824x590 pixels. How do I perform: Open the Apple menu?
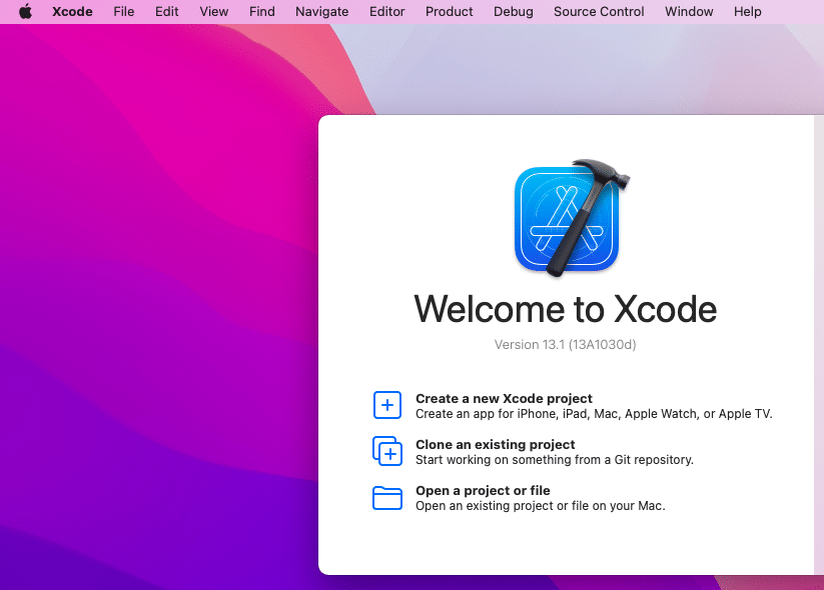(x=25, y=11)
